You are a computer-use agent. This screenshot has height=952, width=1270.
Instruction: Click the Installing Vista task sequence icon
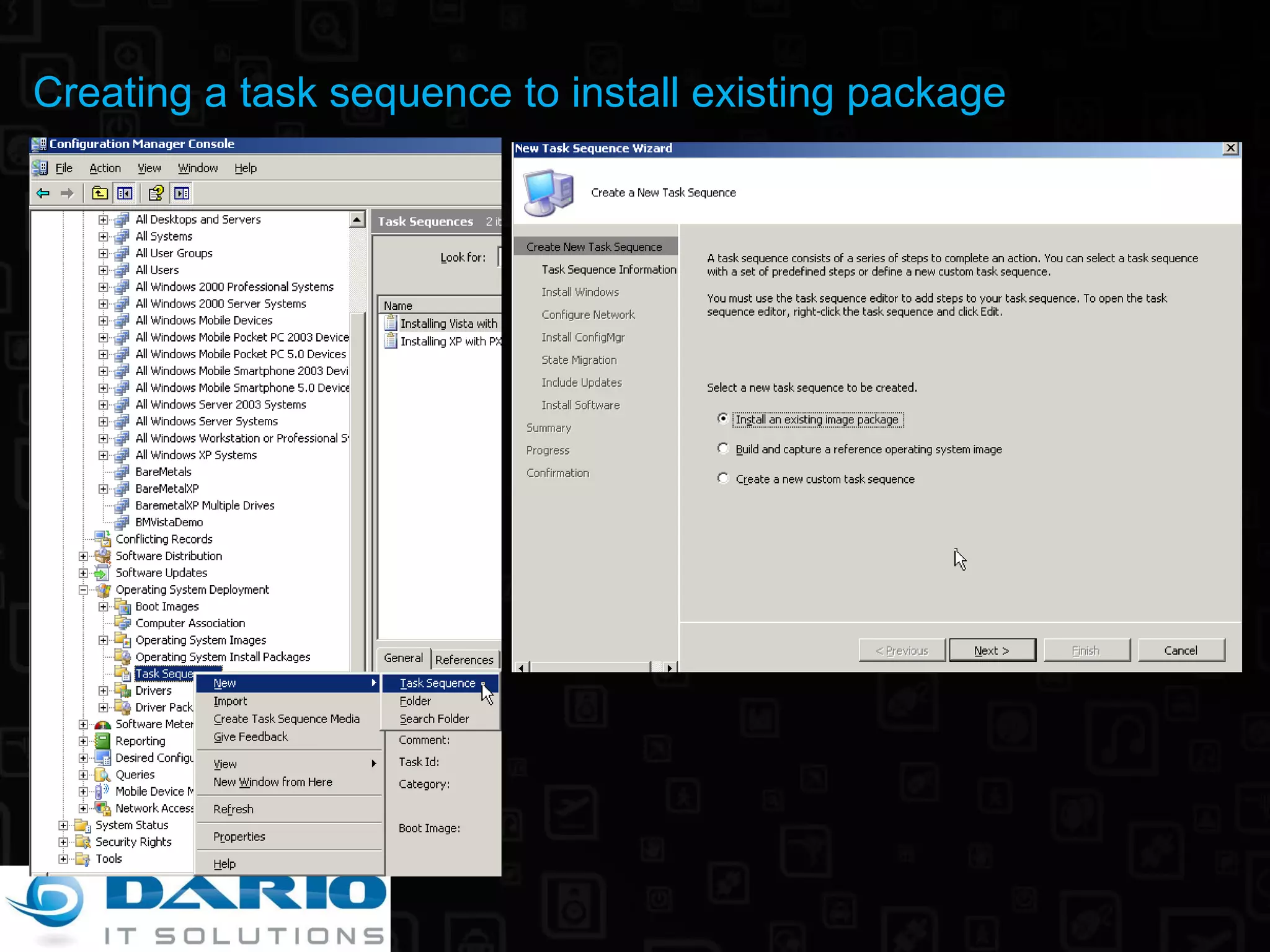point(390,323)
